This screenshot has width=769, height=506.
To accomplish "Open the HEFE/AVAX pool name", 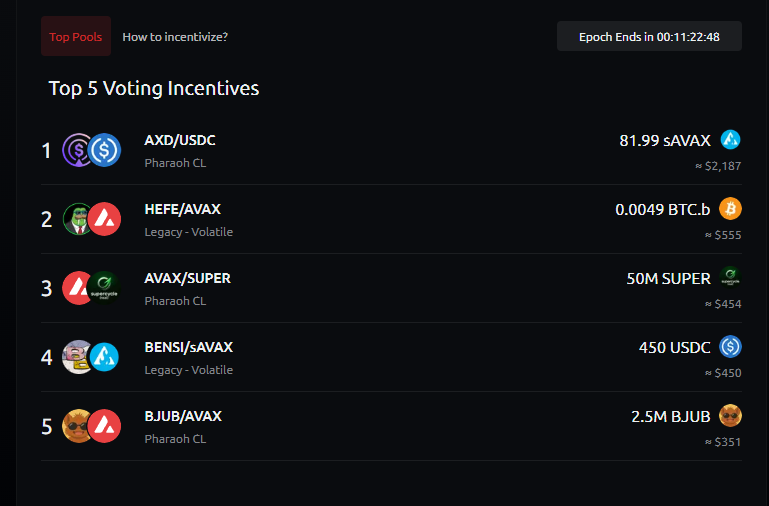I will pos(182,209).
